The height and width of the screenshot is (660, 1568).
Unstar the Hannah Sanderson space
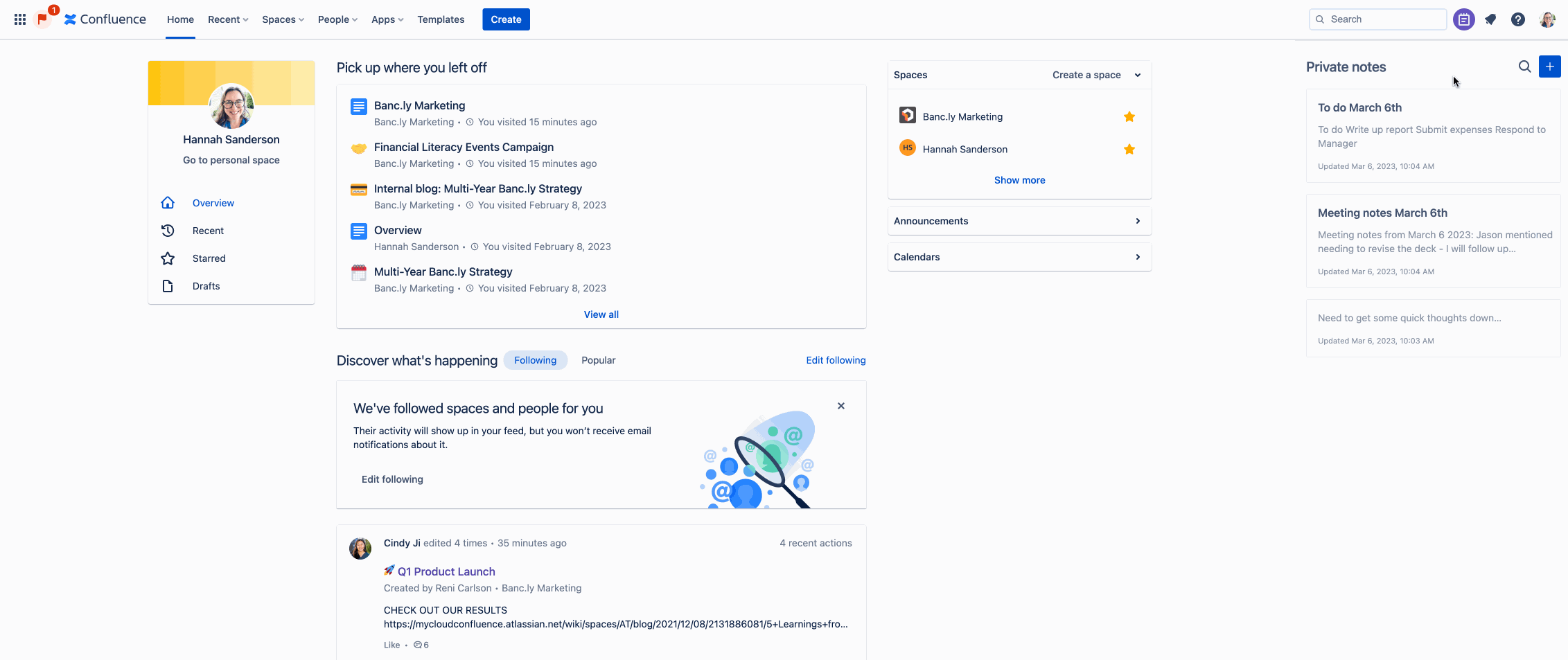click(x=1129, y=149)
